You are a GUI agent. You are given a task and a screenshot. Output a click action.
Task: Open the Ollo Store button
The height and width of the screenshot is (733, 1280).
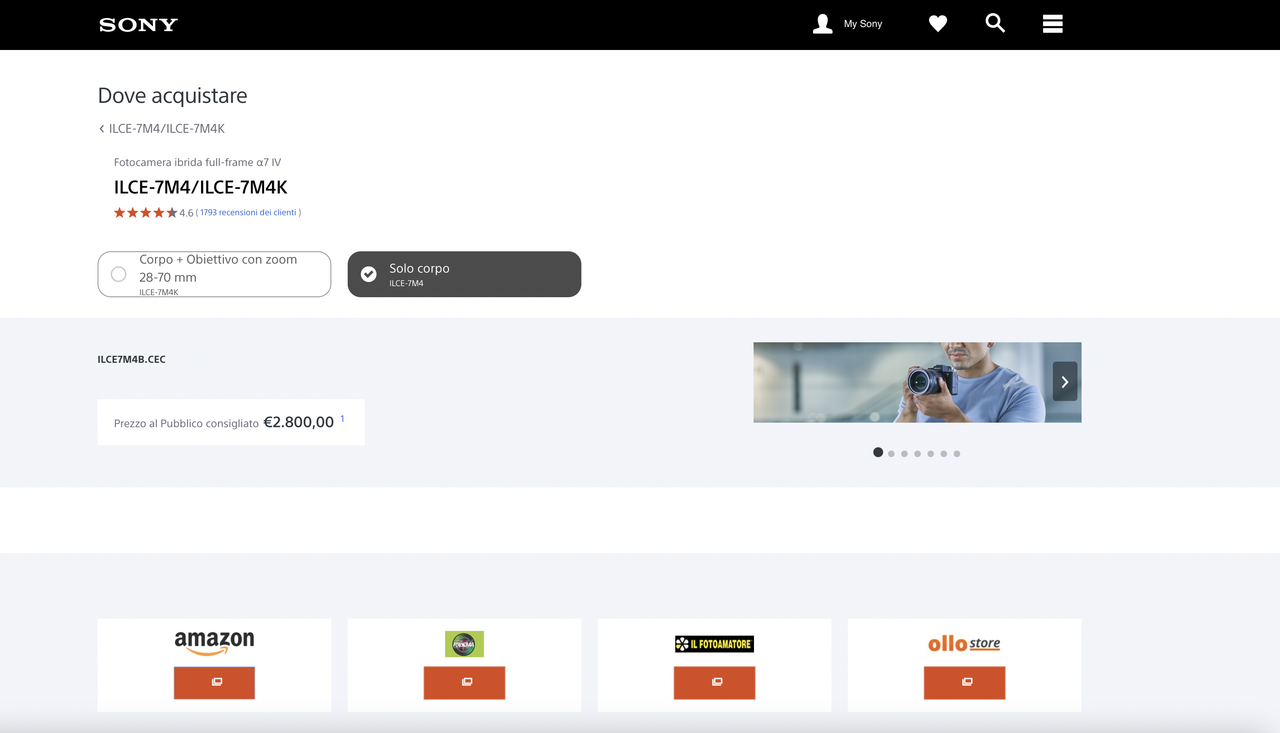coord(964,682)
